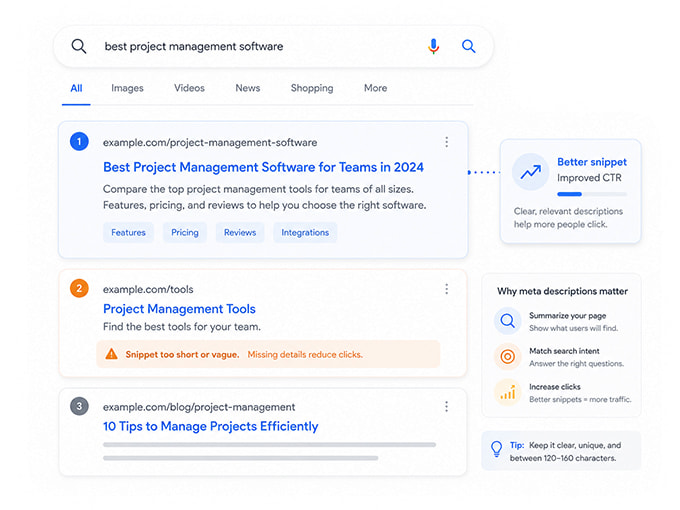
Task: Click the Find the best tools description
Action: tap(182, 327)
